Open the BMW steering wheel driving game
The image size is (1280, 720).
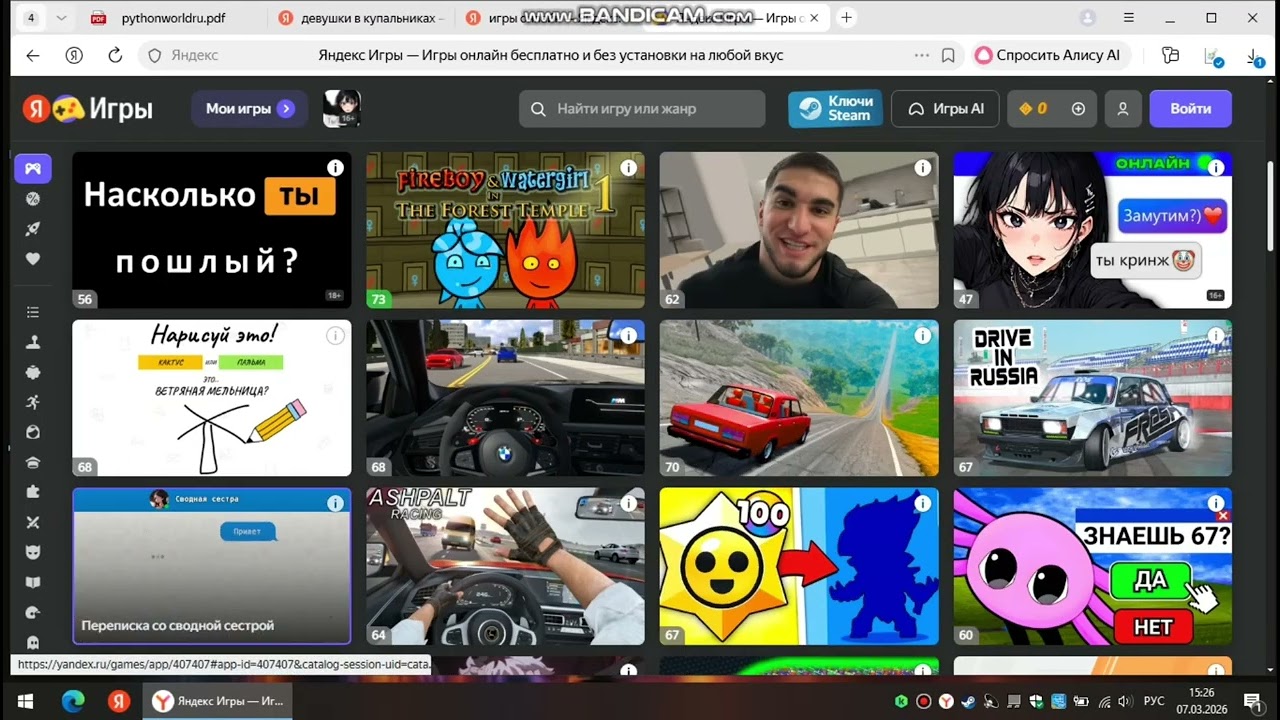[x=505, y=398]
